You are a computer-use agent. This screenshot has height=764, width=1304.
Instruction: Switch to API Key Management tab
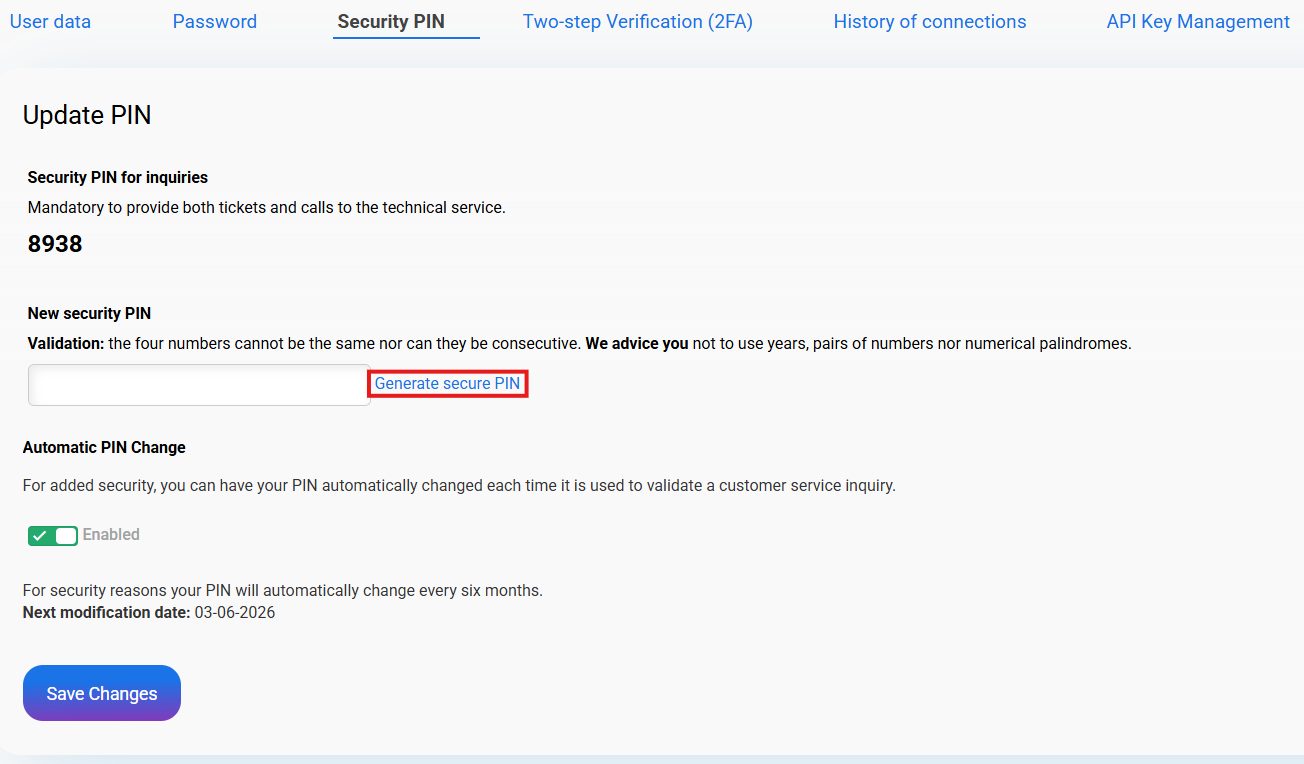click(1197, 21)
